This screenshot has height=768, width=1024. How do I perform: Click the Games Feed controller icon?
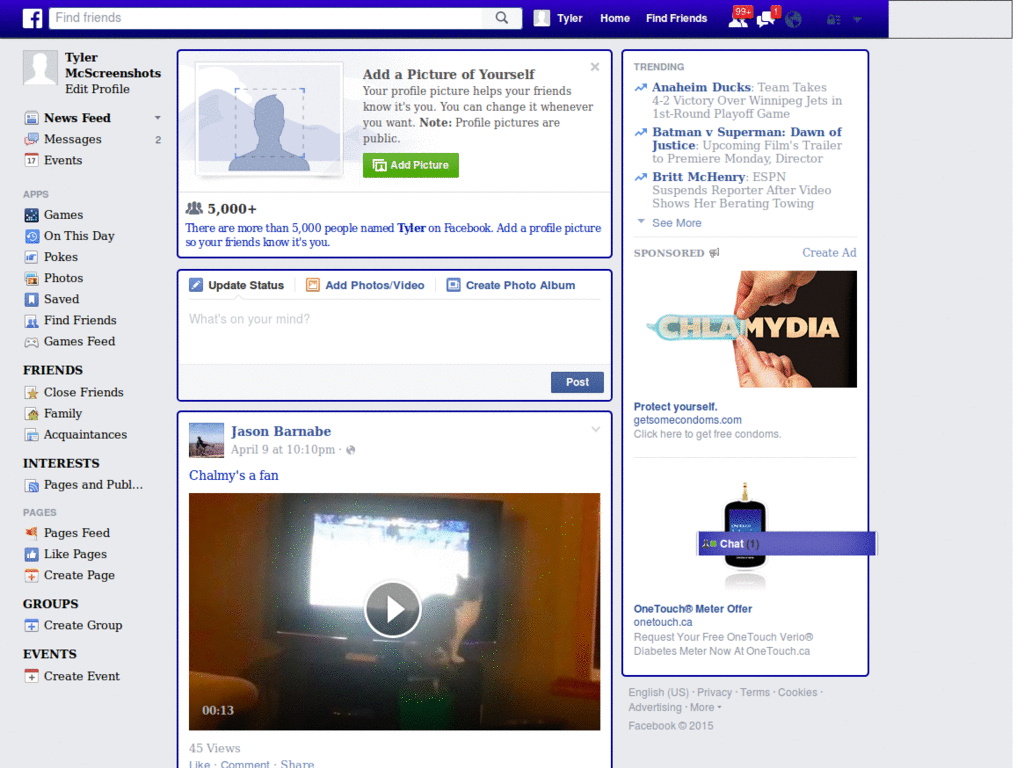(31, 342)
